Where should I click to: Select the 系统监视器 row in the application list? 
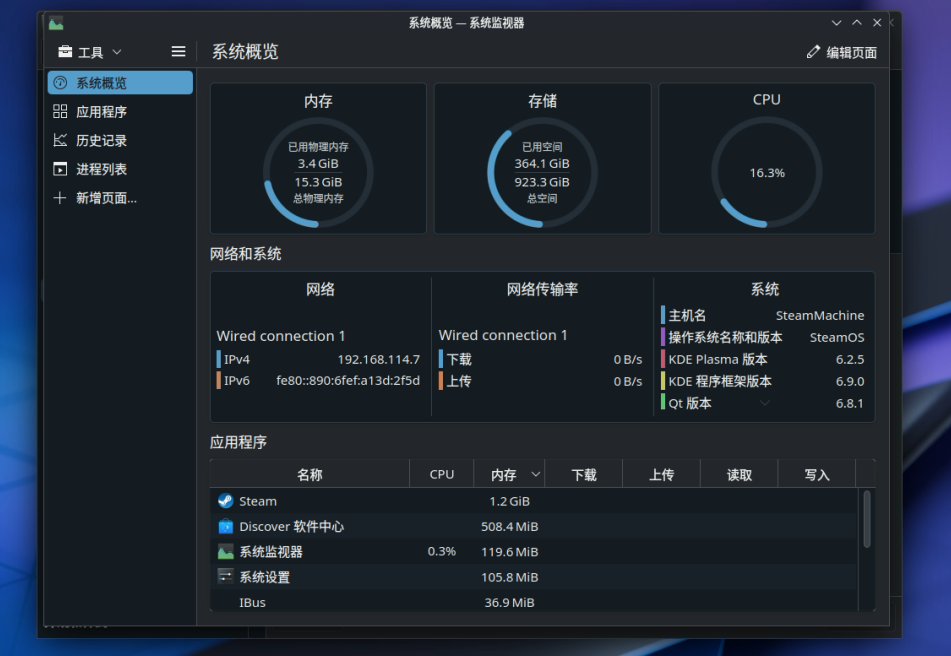534,552
